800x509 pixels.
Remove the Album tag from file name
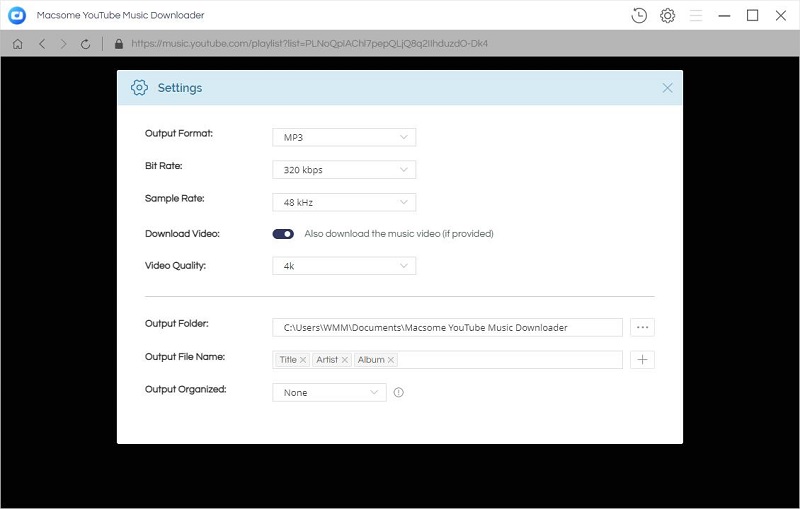pyautogui.click(x=391, y=360)
